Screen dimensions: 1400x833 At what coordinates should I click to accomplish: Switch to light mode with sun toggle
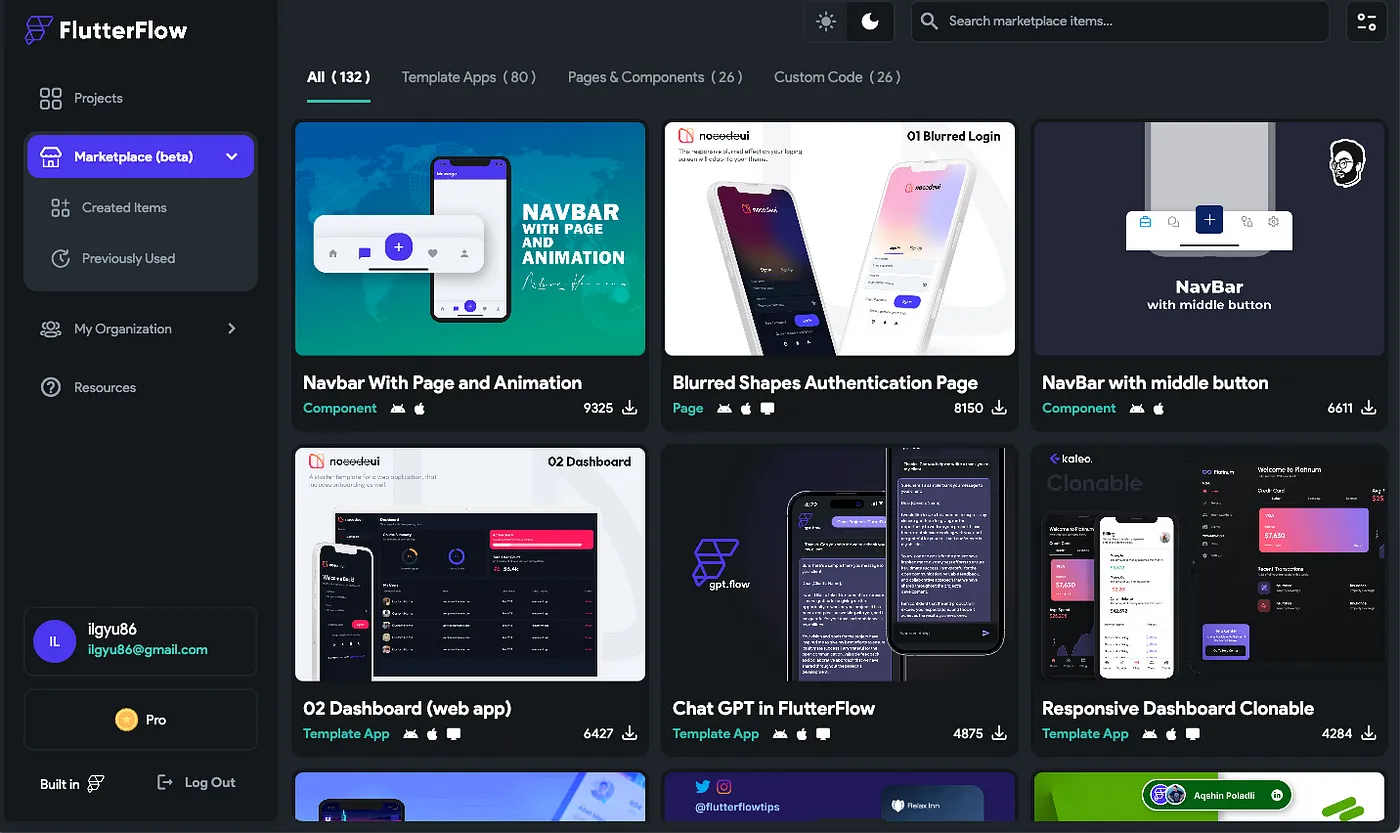click(826, 21)
